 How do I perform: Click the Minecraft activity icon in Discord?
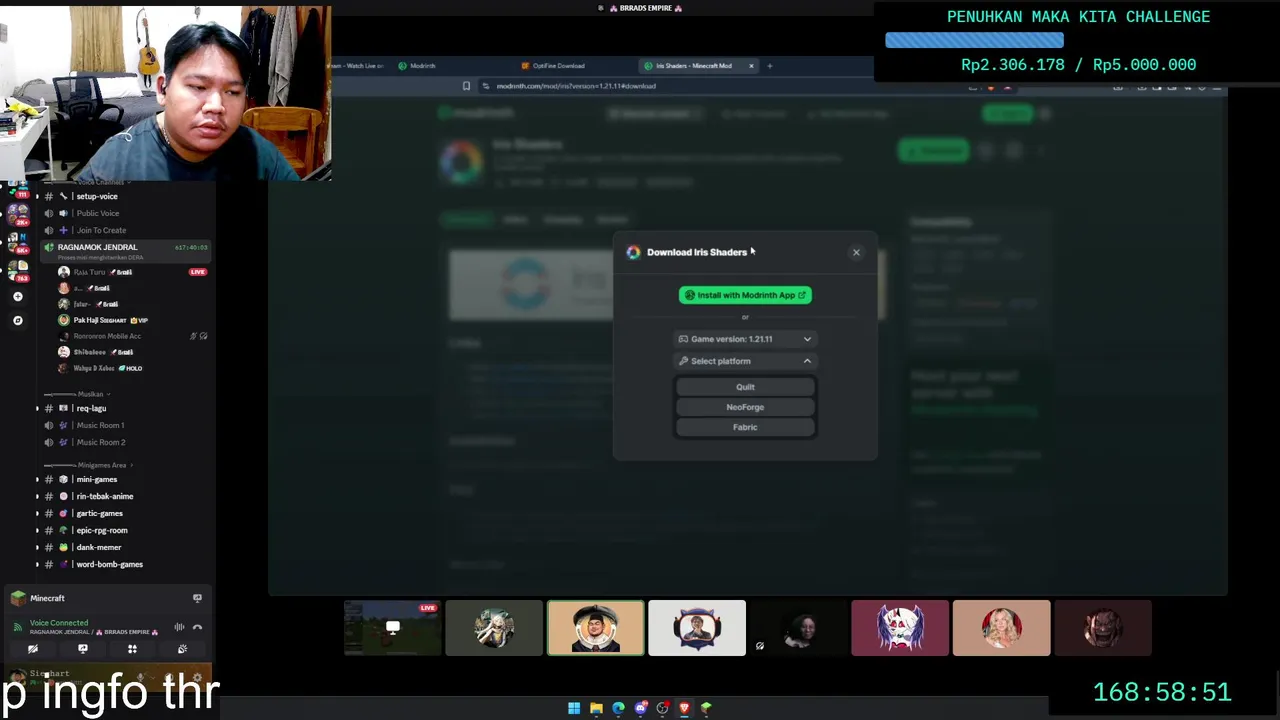pyautogui.click(x=18, y=598)
